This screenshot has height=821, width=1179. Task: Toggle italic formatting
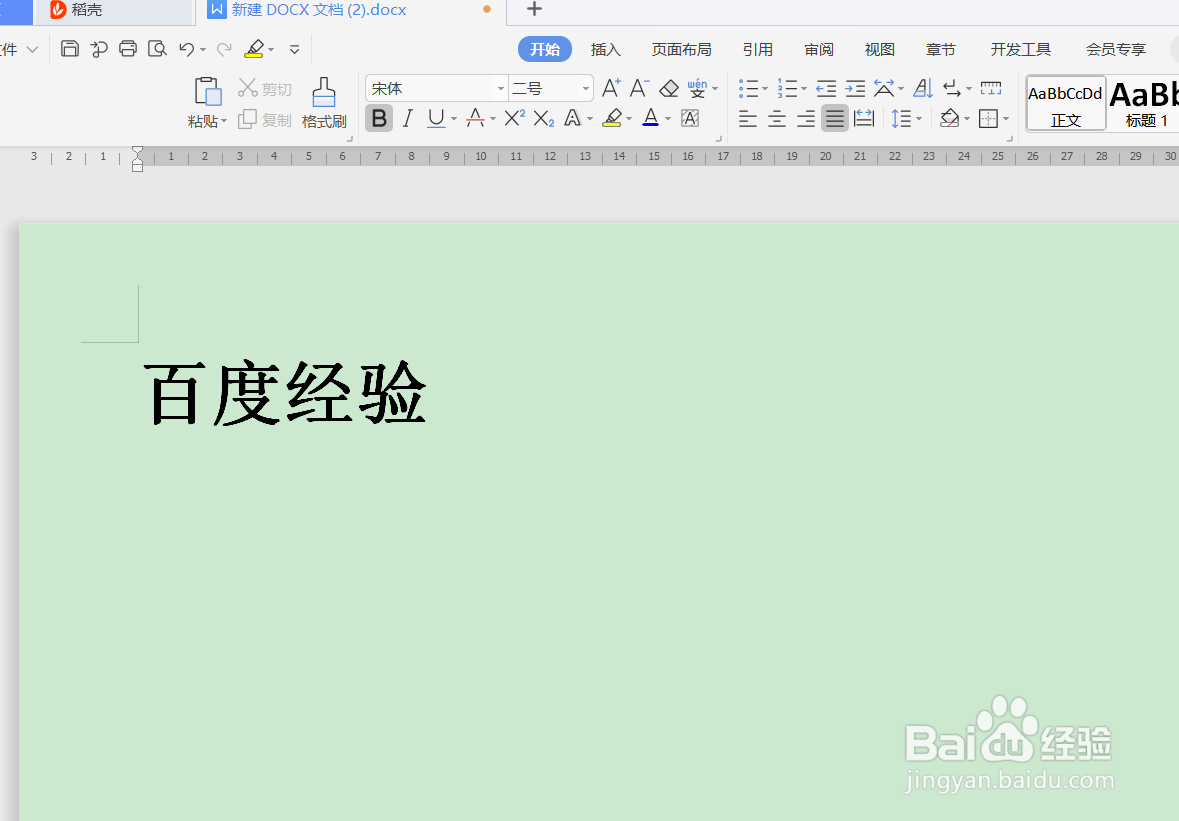click(407, 118)
